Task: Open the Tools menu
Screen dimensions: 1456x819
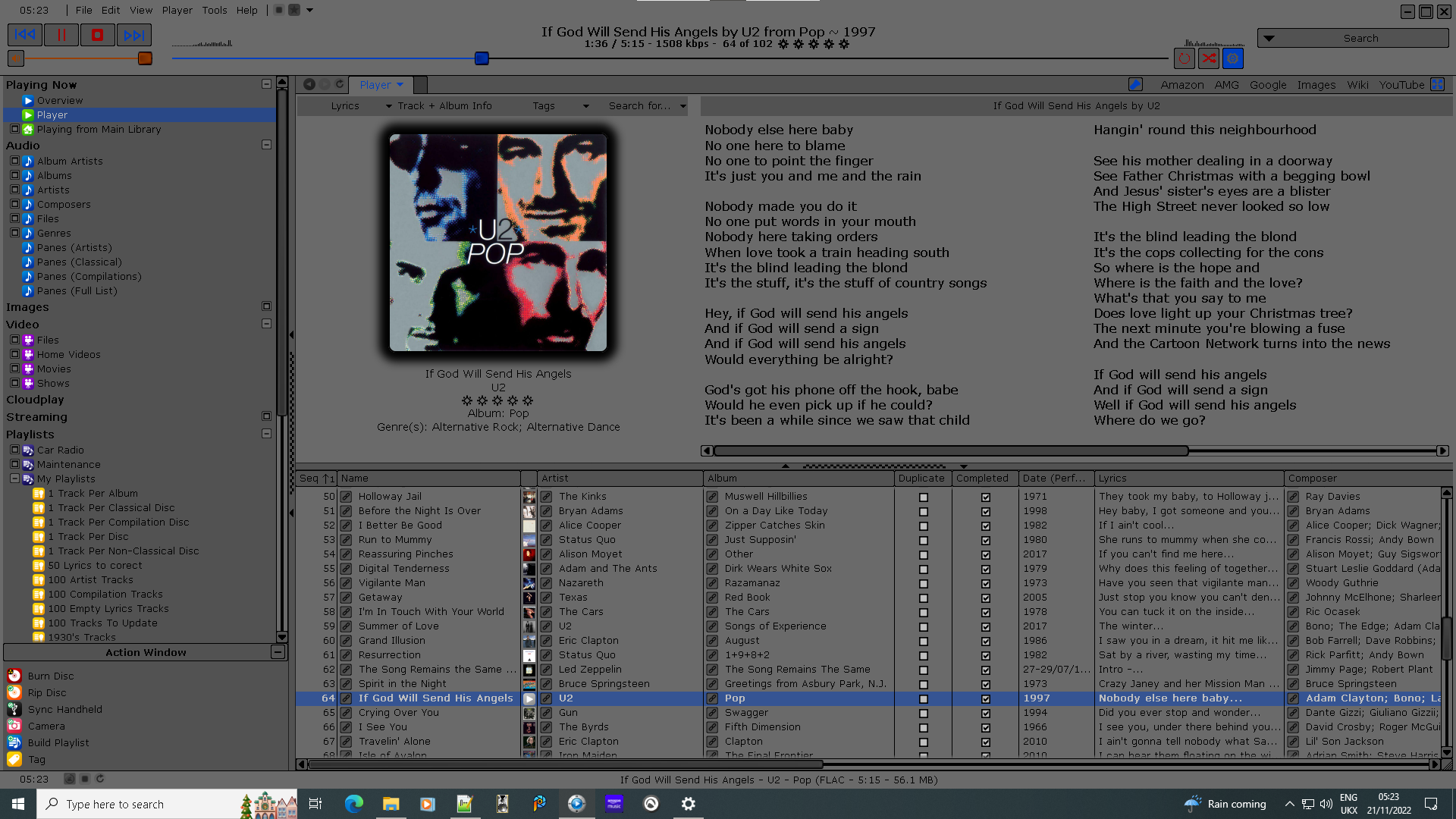Action: point(215,10)
